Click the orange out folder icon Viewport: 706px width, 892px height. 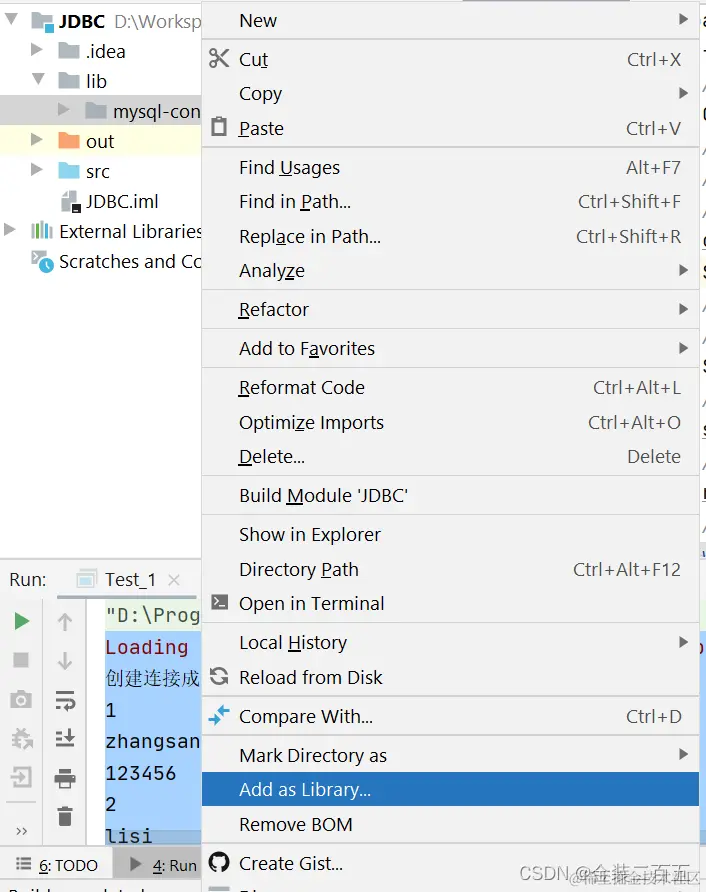69,140
